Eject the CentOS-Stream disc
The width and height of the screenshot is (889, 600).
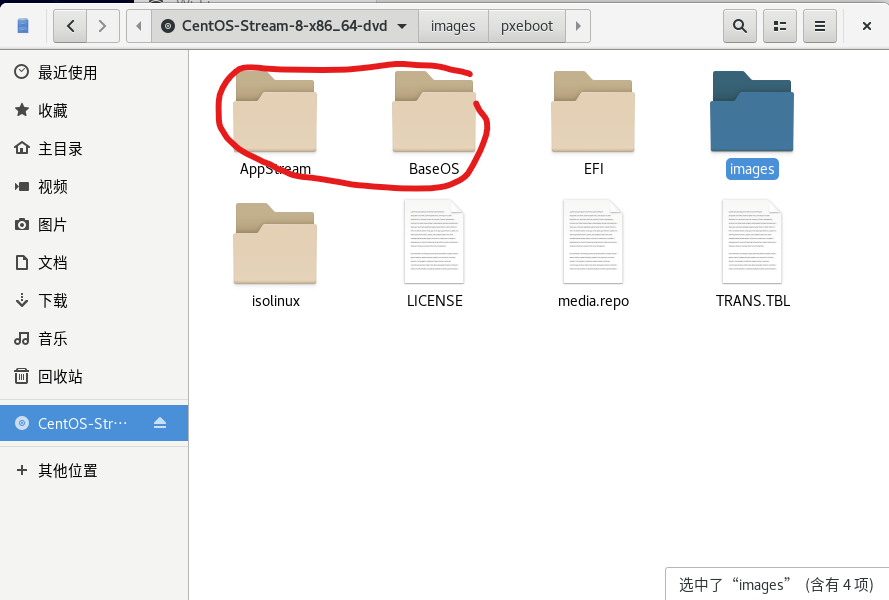click(x=160, y=423)
